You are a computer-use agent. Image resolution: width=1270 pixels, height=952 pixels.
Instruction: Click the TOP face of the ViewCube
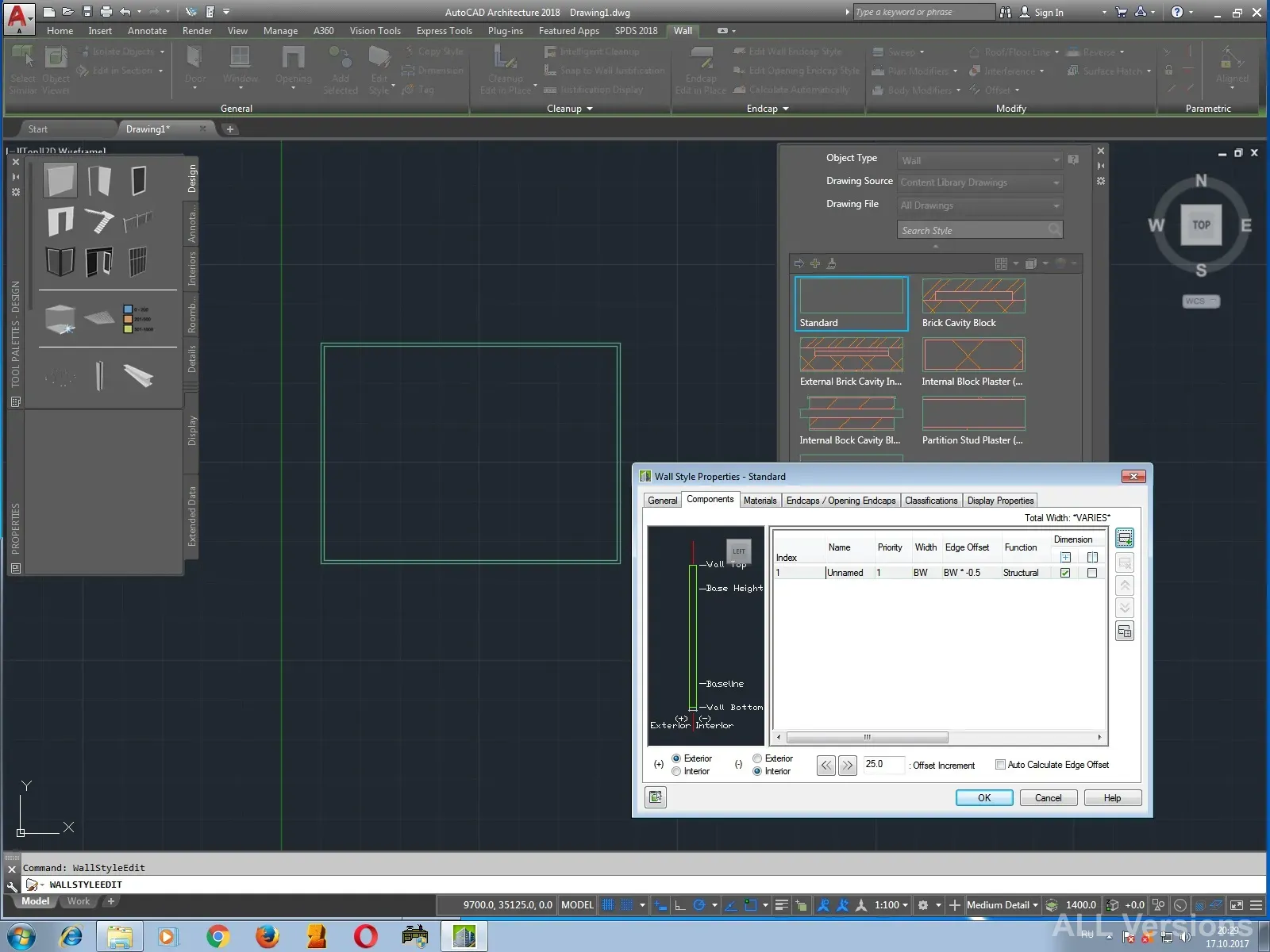[1201, 225]
